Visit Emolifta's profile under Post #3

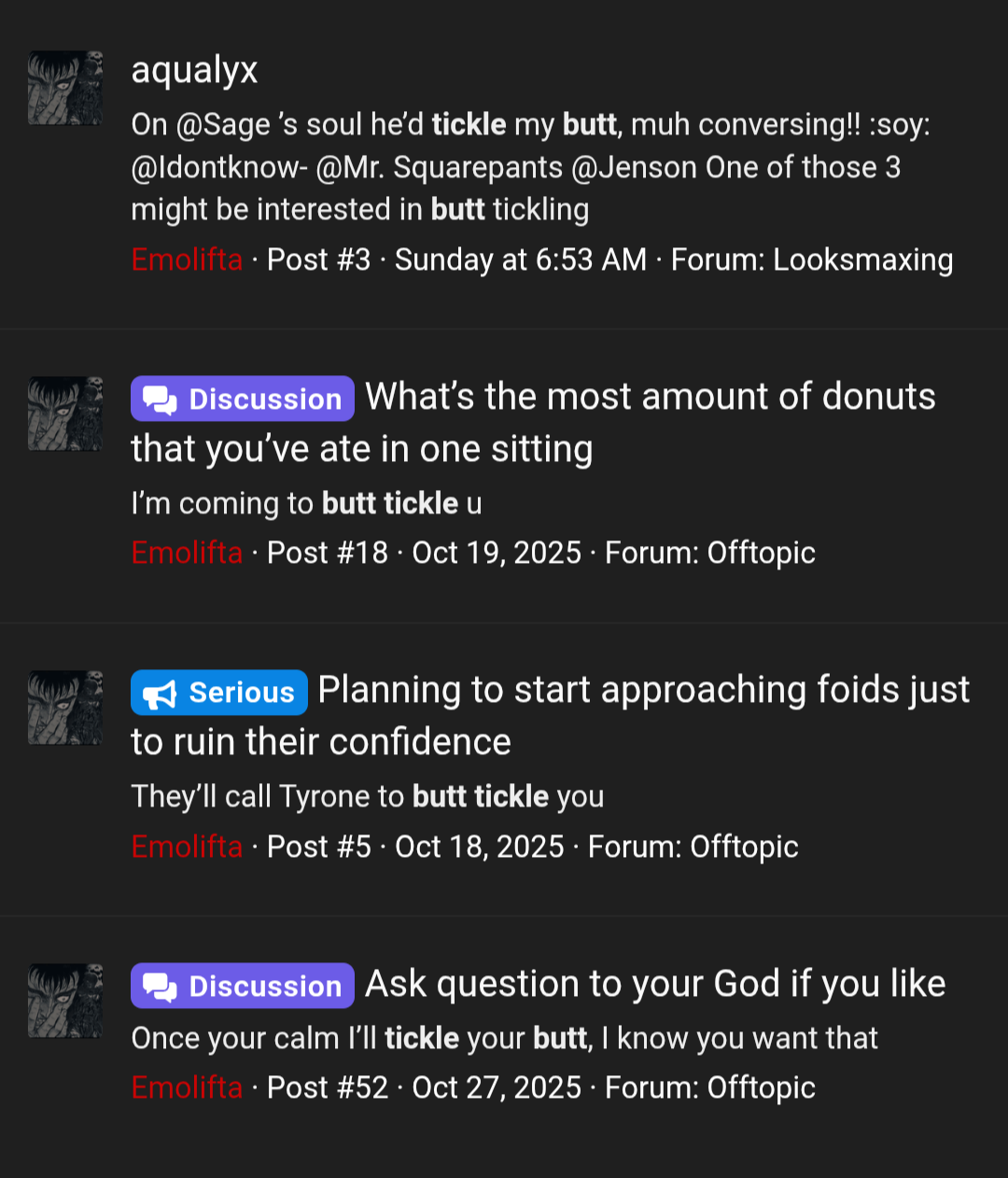pyautogui.click(x=187, y=259)
